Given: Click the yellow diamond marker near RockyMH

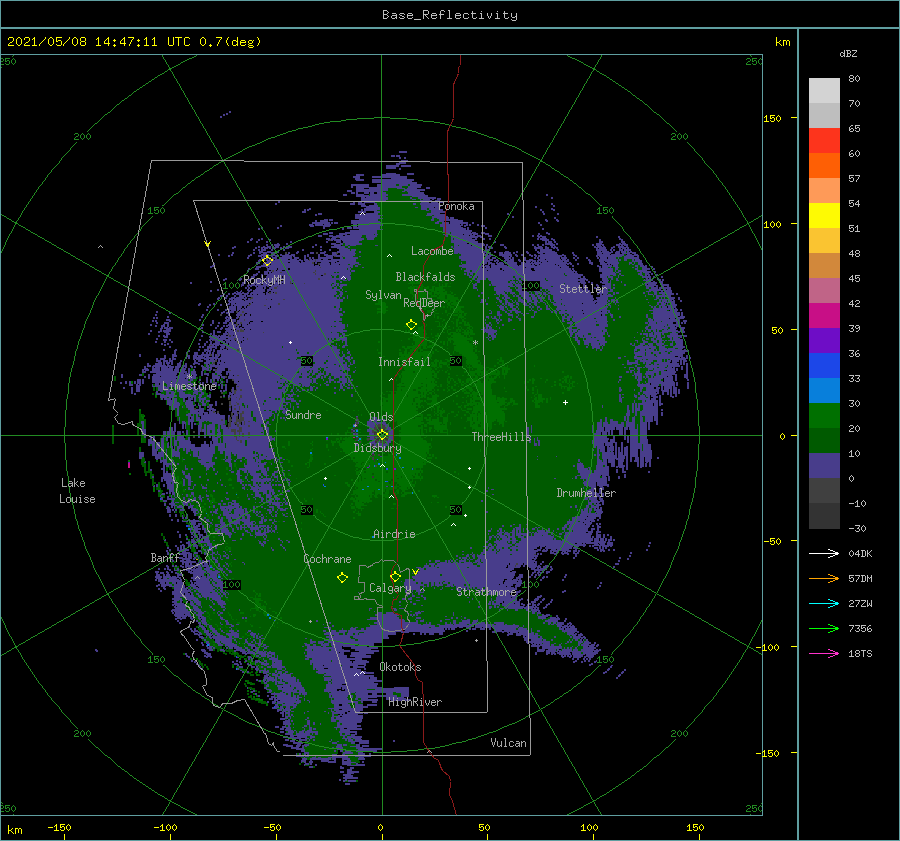Looking at the screenshot, I should (x=267, y=261).
